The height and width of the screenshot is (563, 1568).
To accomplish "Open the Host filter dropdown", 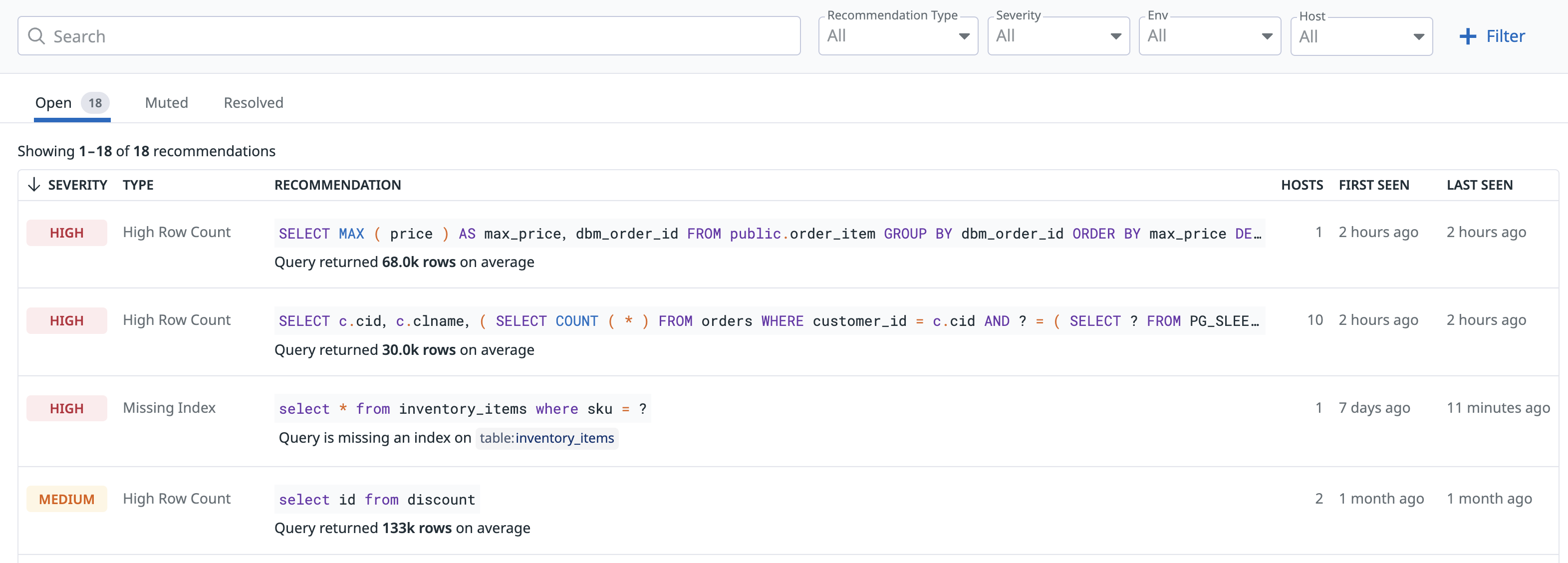I will (1361, 36).
